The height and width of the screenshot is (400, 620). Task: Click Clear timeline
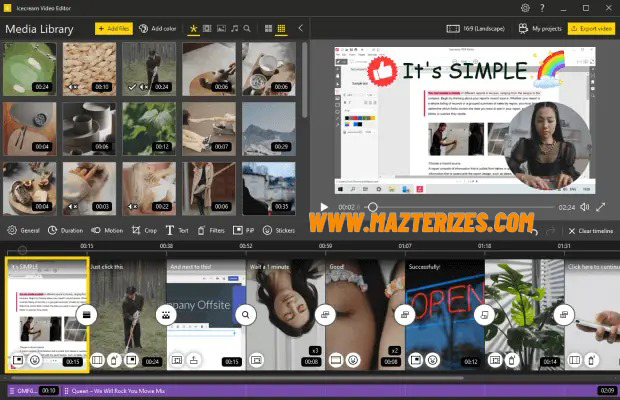tap(591, 231)
